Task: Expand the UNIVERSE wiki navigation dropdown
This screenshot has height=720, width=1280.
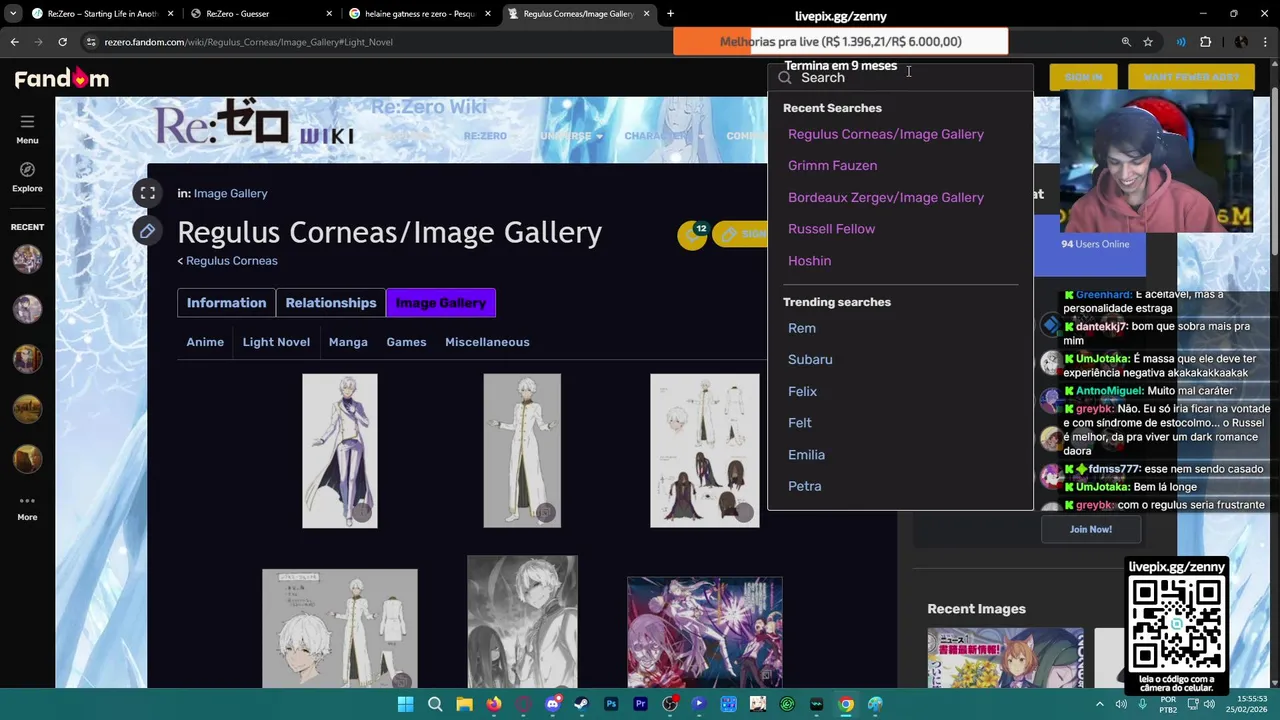Action: [x=571, y=136]
